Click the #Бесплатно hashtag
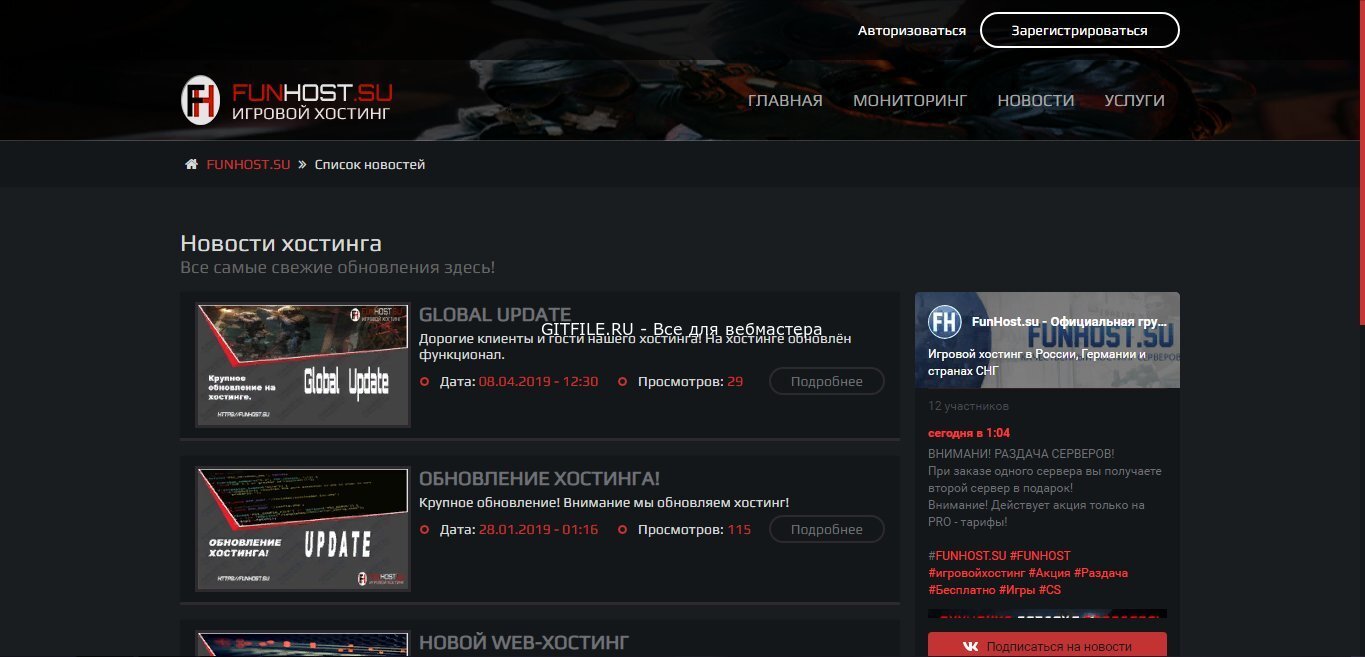1365x657 pixels. [x=961, y=590]
